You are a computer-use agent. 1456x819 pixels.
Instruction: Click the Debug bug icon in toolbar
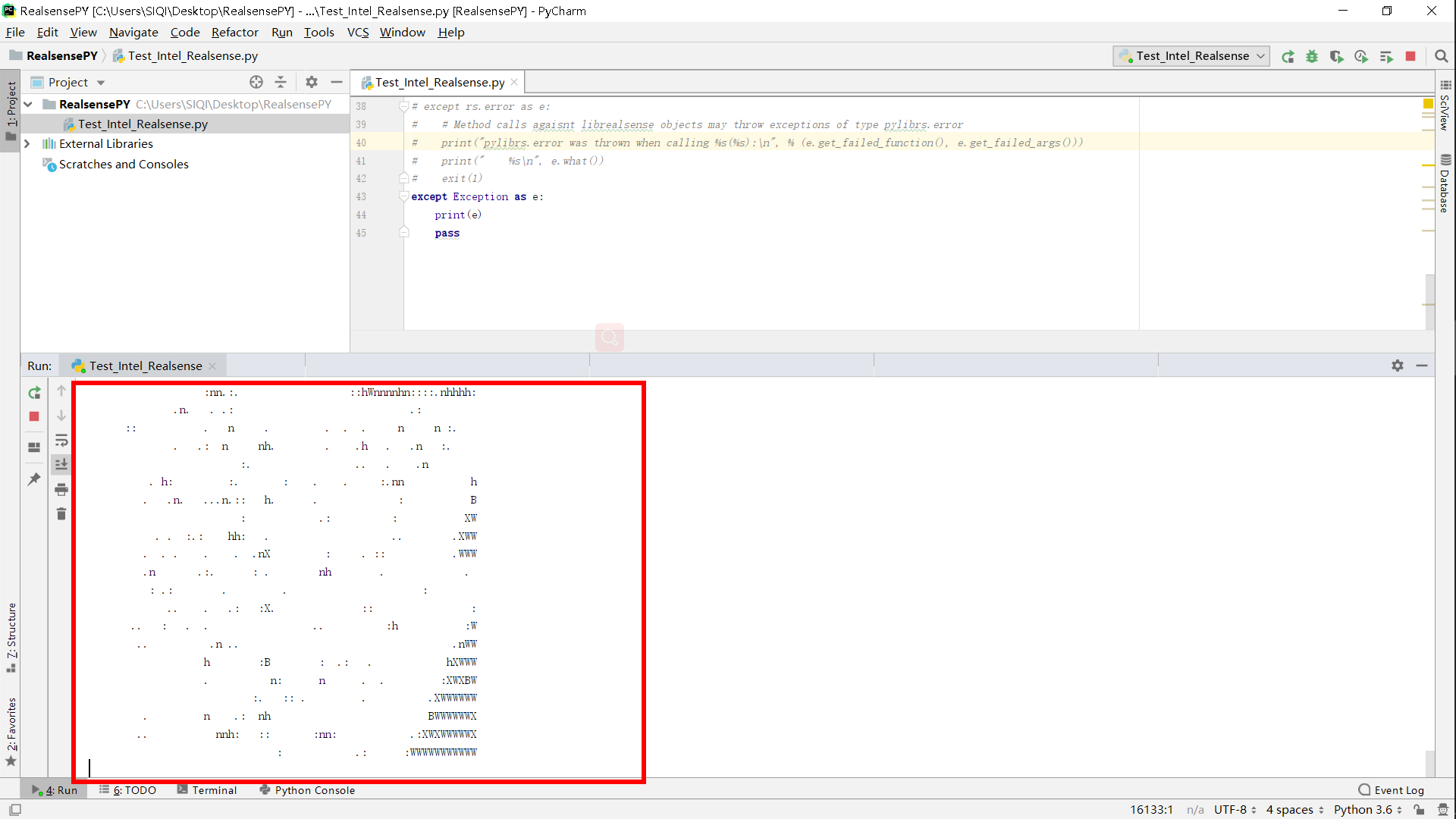[x=1312, y=57]
